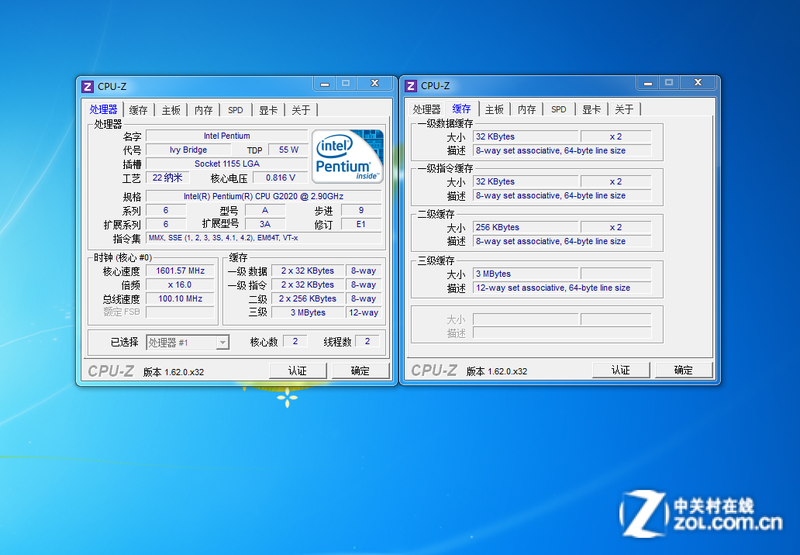
Task: Open 主板 tab in left window
Action: tap(171, 110)
